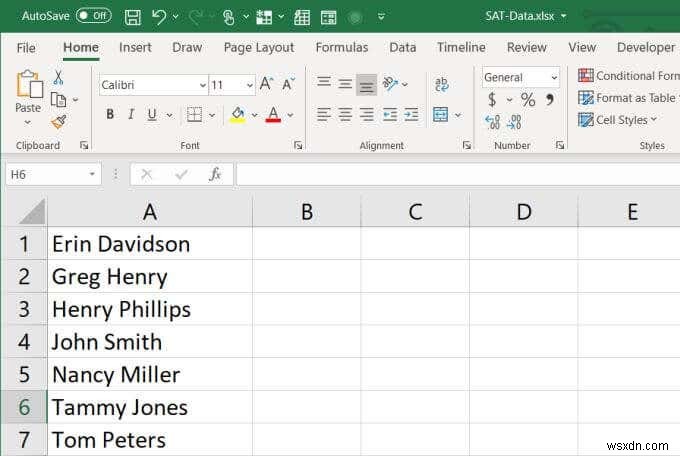Open the Alignment settings dialog launcher
The image size is (680, 456).
click(x=467, y=145)
